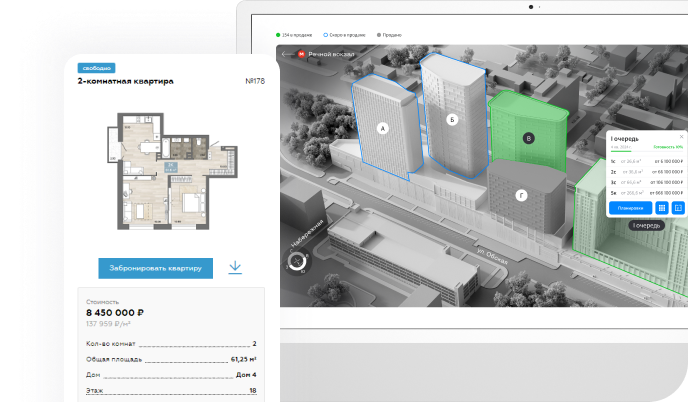Viewport: 688px width, 402px height.
Task: Click the gray Продано legend dot
Action: point(379,35)
